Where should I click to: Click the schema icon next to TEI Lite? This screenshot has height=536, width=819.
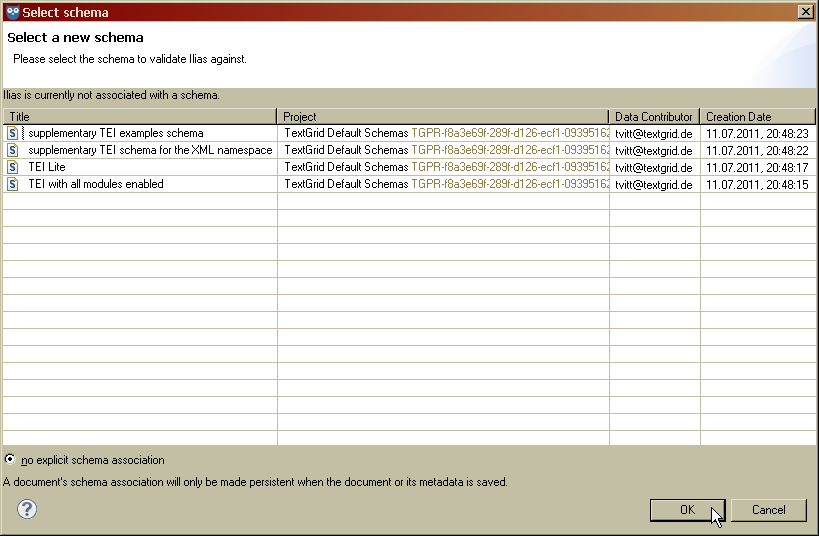click(x=13, y=167)
